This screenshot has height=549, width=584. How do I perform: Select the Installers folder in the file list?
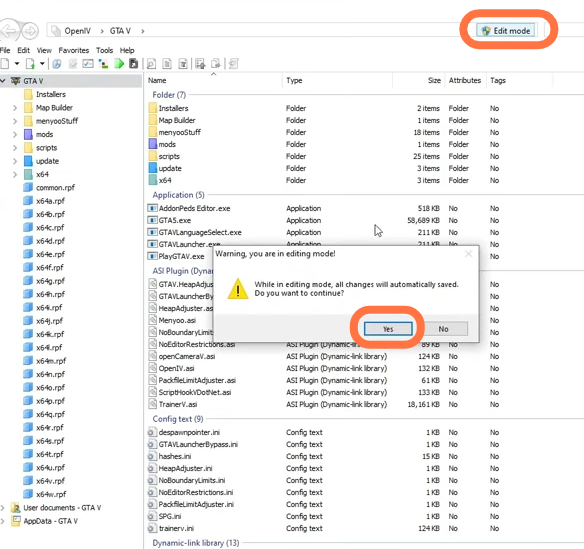coord(173,108)
